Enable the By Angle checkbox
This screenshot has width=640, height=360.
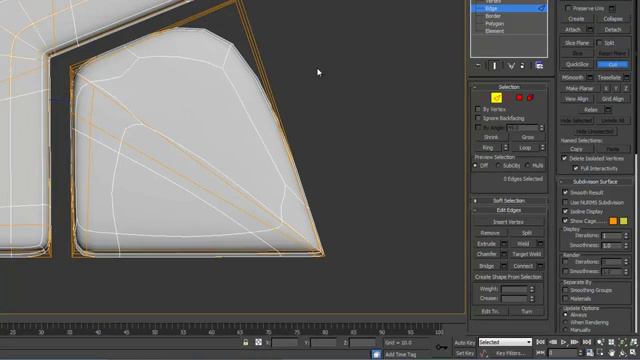click(x=478, y=128)
